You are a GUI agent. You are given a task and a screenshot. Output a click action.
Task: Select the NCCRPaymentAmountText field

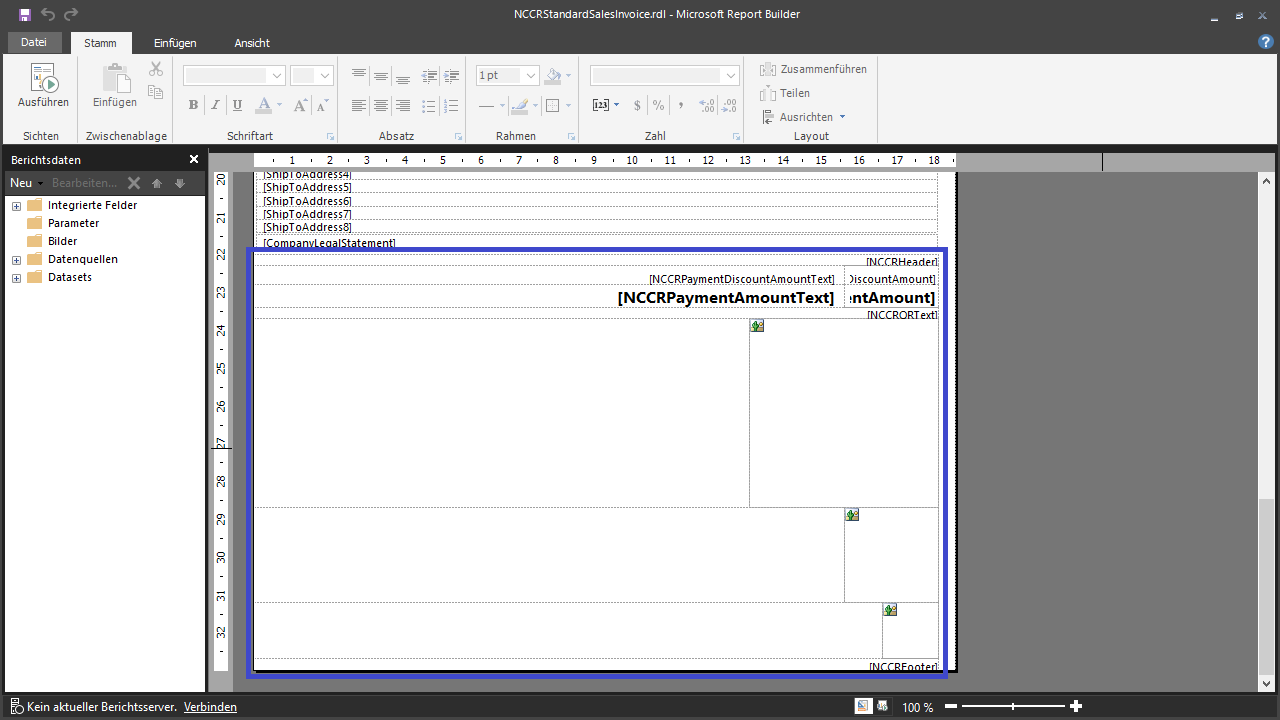coord(725,298)
